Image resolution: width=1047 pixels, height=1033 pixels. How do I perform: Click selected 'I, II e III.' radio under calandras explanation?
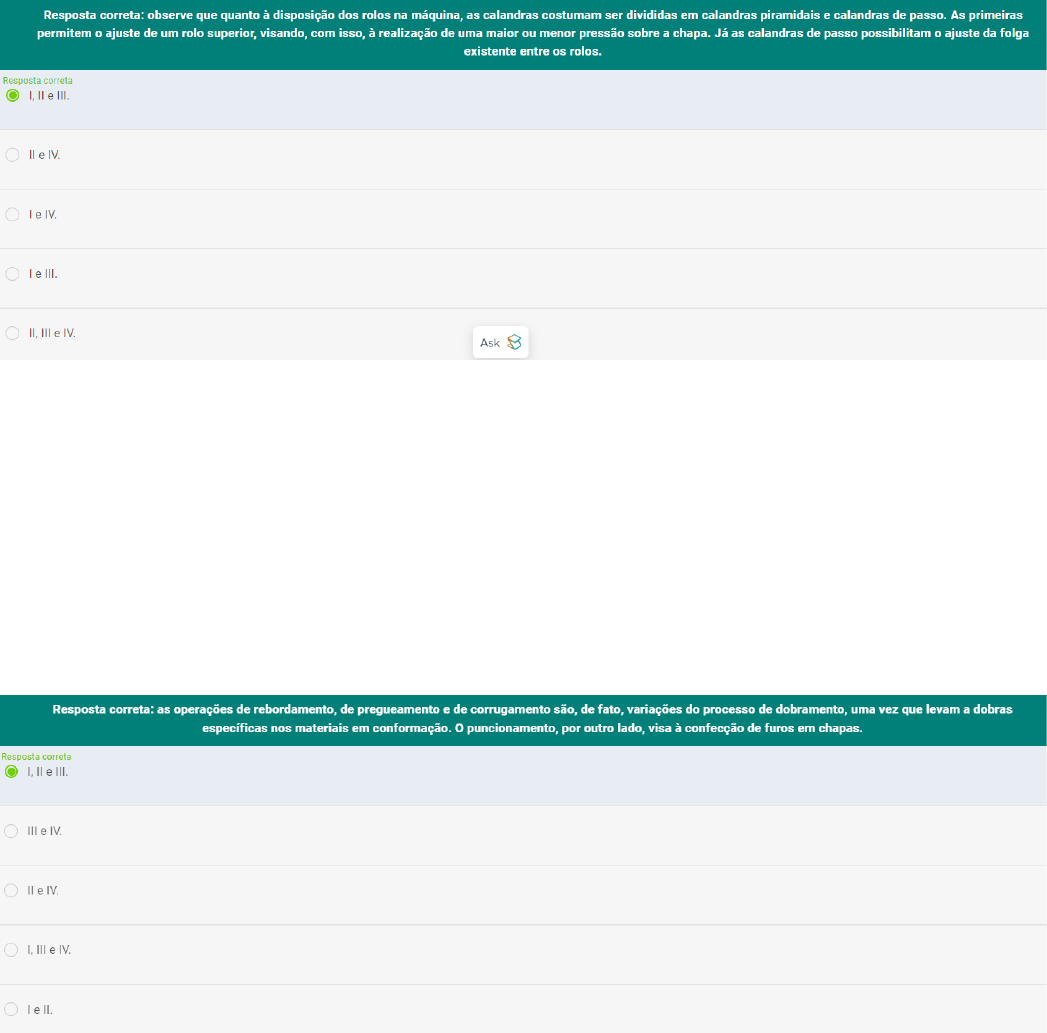tap(12, 96)
